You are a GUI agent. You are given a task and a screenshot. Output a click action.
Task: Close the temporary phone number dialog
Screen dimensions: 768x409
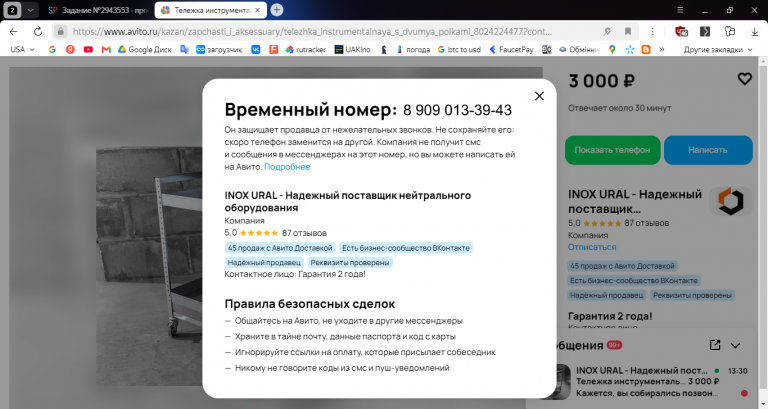point(539,96)
